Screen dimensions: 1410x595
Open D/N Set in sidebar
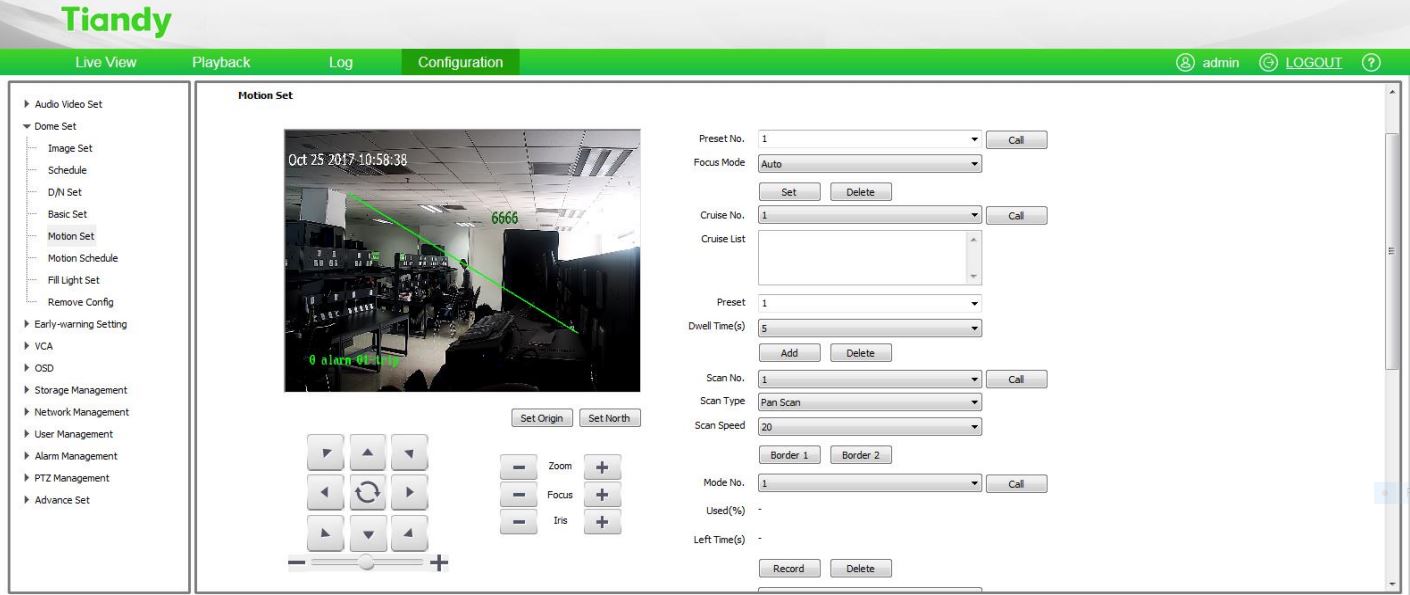coord(64,192)
